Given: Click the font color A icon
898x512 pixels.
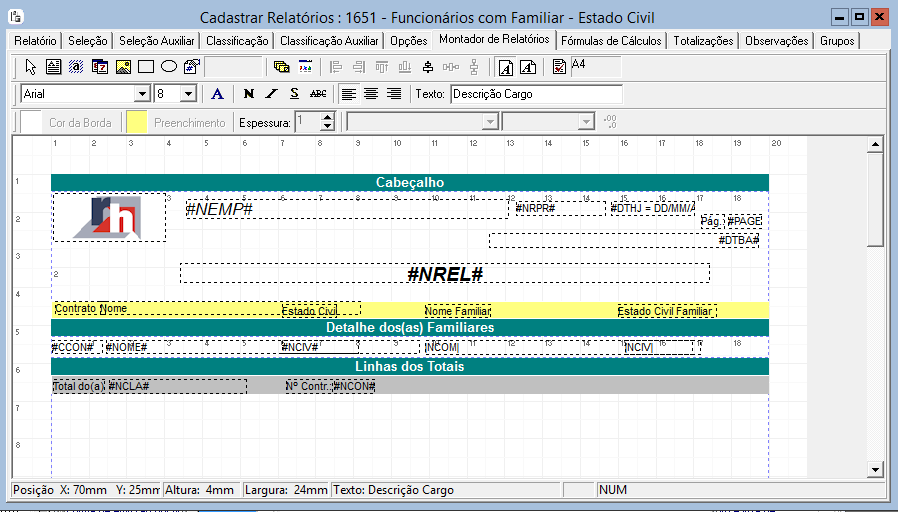Looking at the screenshot, I should [x=217, y=94].
